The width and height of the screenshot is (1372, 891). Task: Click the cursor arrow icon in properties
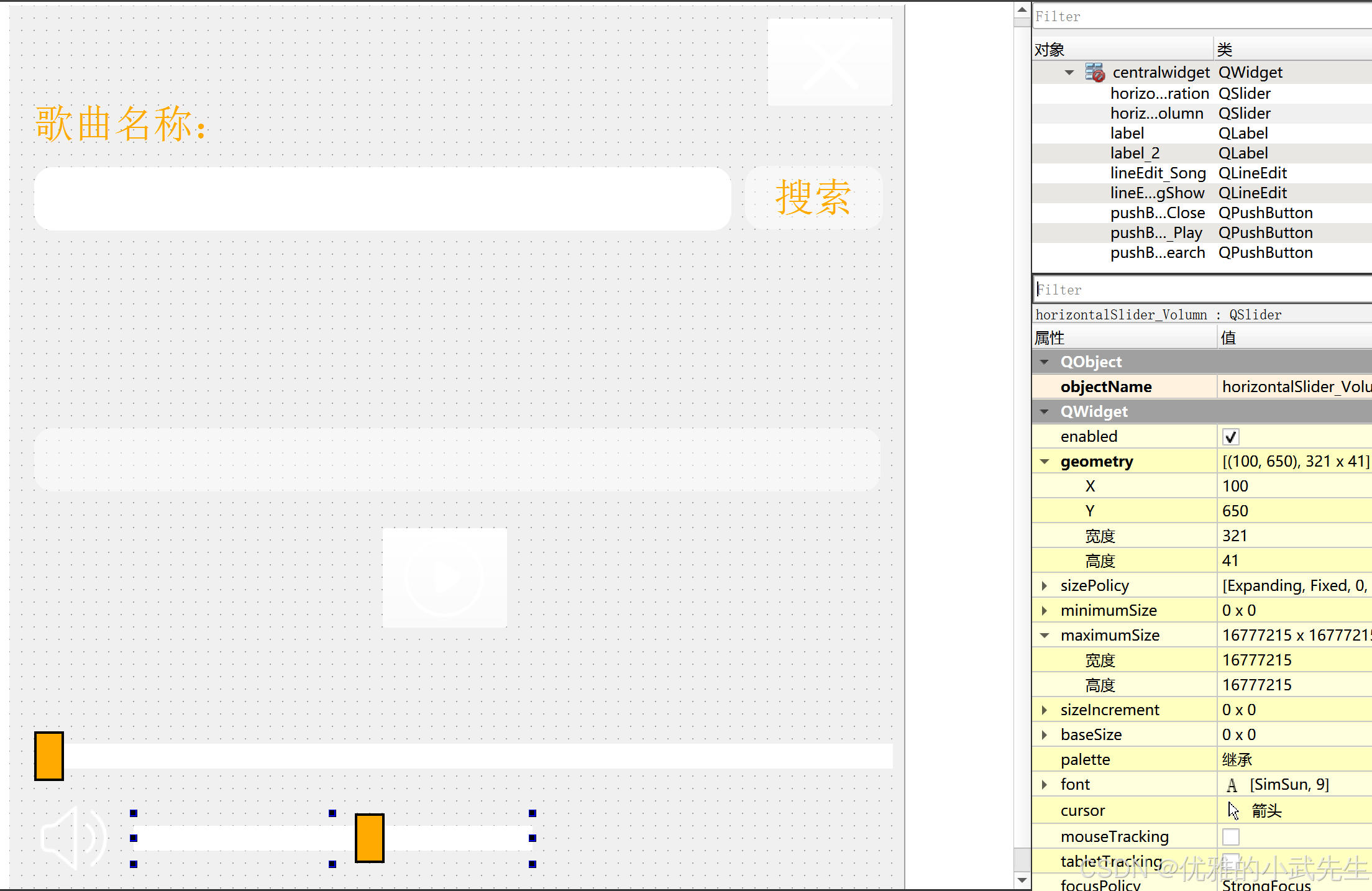[1233, 810]
